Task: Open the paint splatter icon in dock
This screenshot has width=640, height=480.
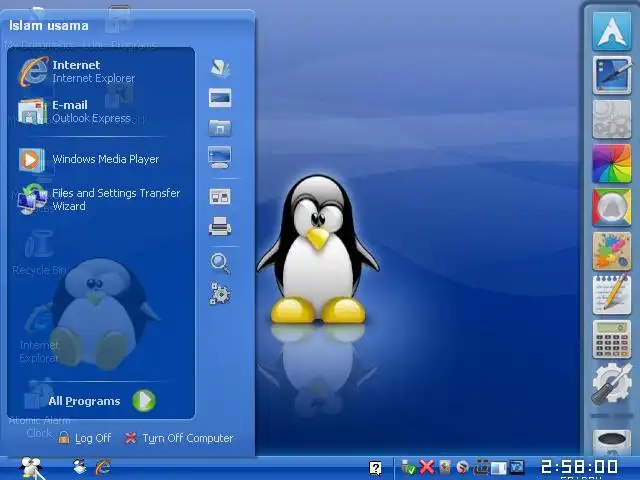Action: pos(611,251)
